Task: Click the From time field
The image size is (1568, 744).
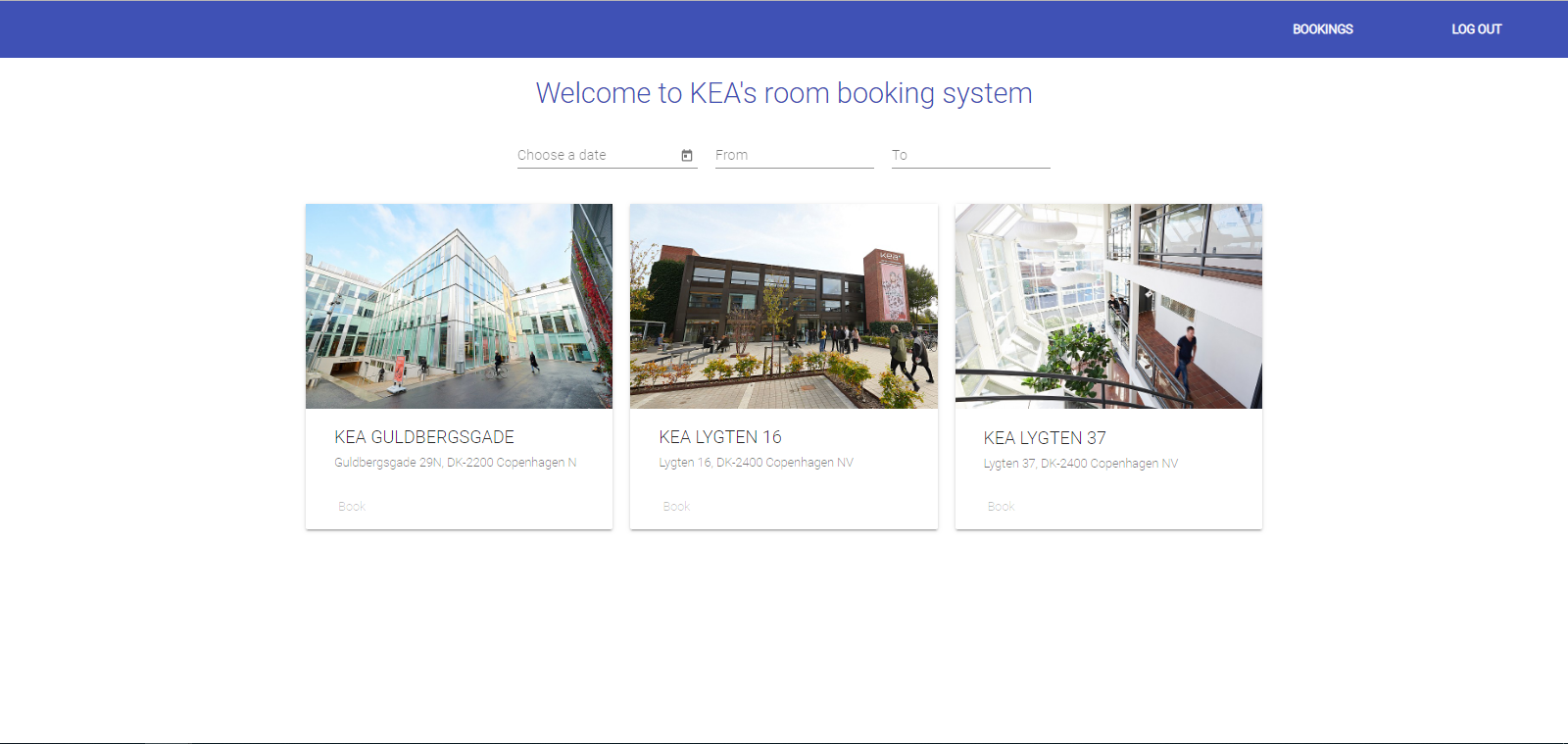Action: pyautogui.click(x=795, y=155)
